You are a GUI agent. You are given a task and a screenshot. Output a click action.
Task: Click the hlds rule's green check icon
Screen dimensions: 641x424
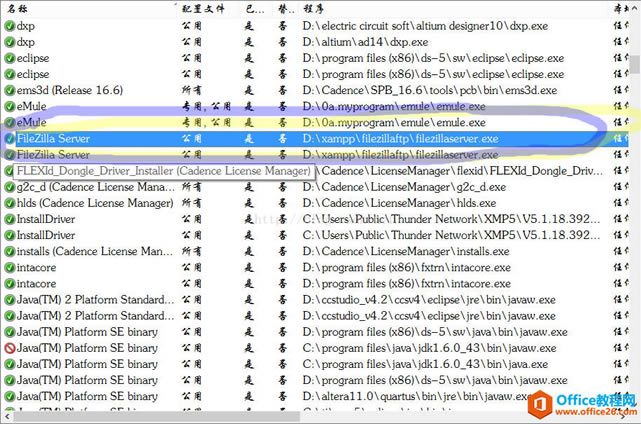tap(10, 203)
